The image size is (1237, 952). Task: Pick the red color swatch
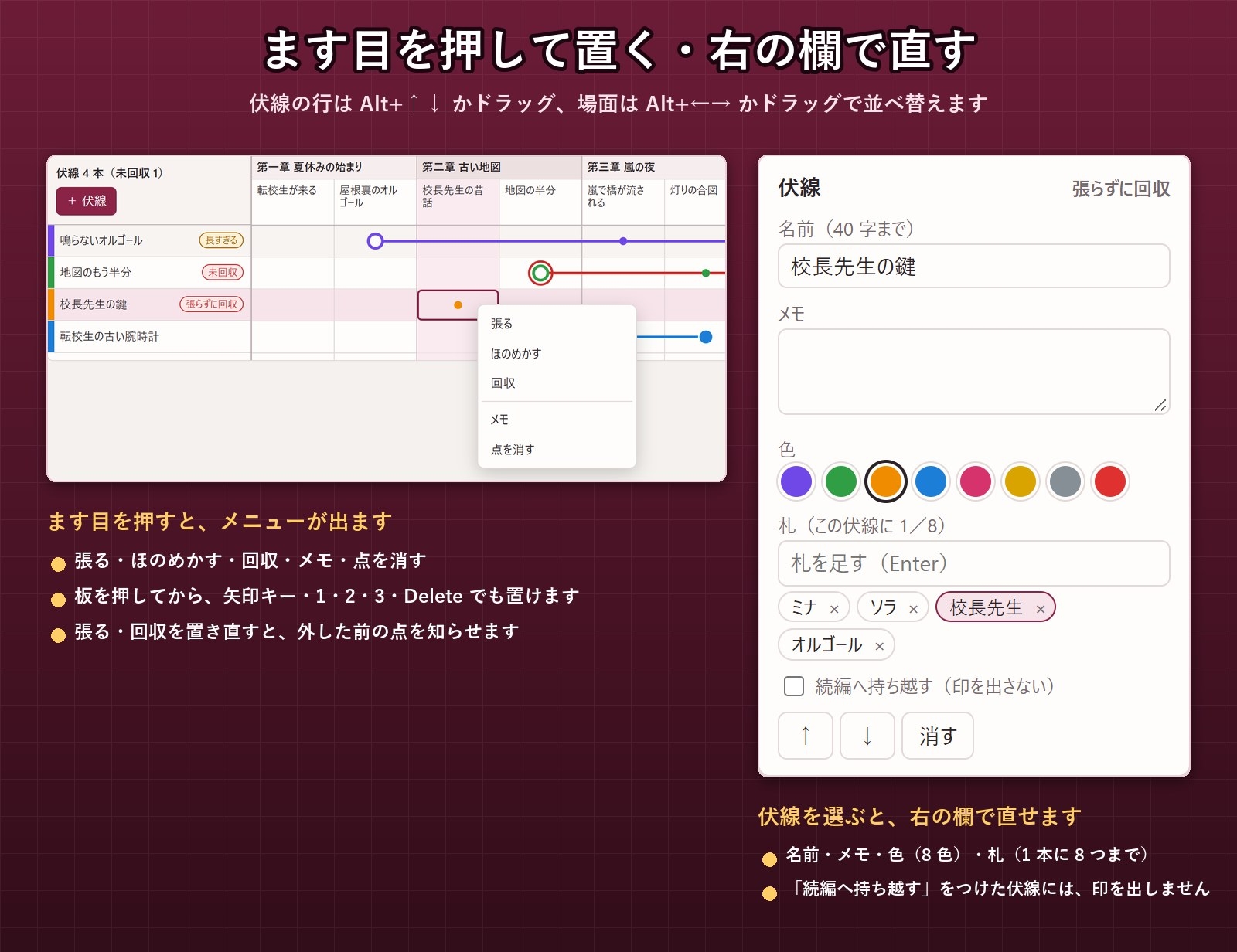tap(1110, 481)
